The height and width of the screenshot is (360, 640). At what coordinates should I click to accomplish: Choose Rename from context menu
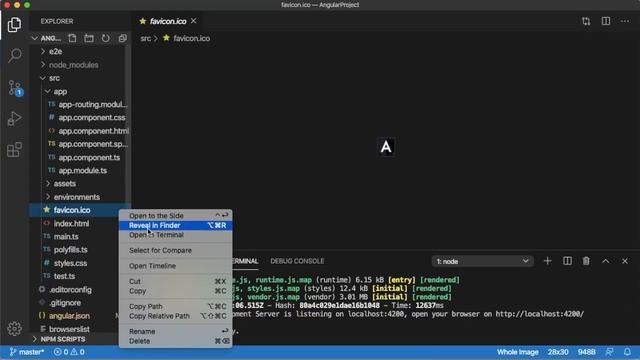click(176, 331)
